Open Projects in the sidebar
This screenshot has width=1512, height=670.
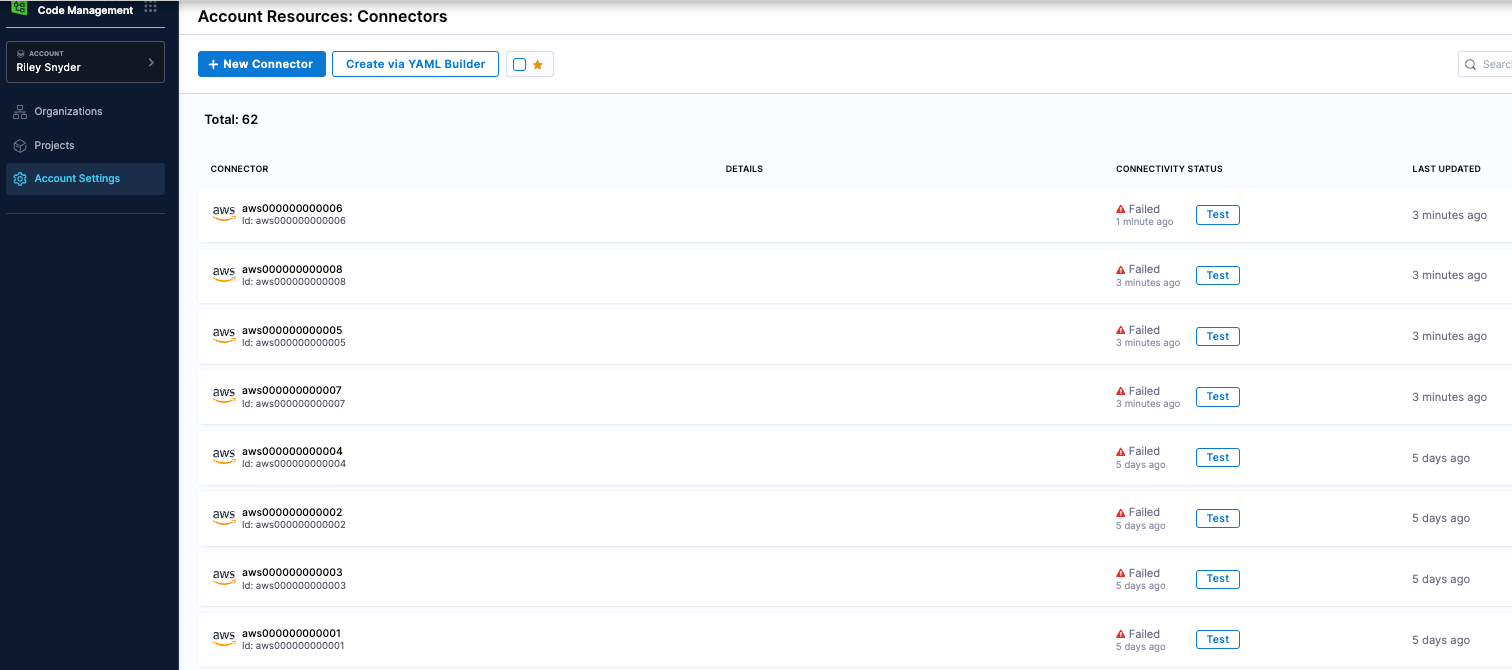(54, 146)
